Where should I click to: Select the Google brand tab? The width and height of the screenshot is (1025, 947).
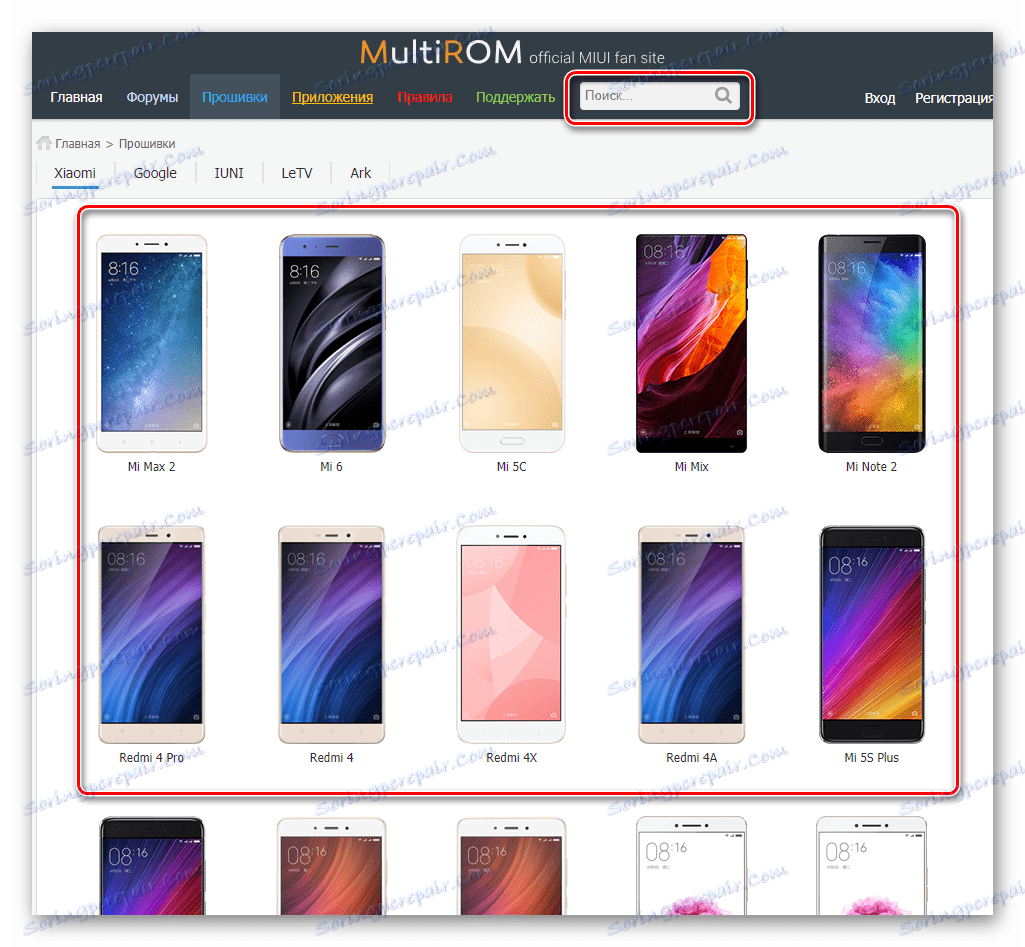(155, 173)
